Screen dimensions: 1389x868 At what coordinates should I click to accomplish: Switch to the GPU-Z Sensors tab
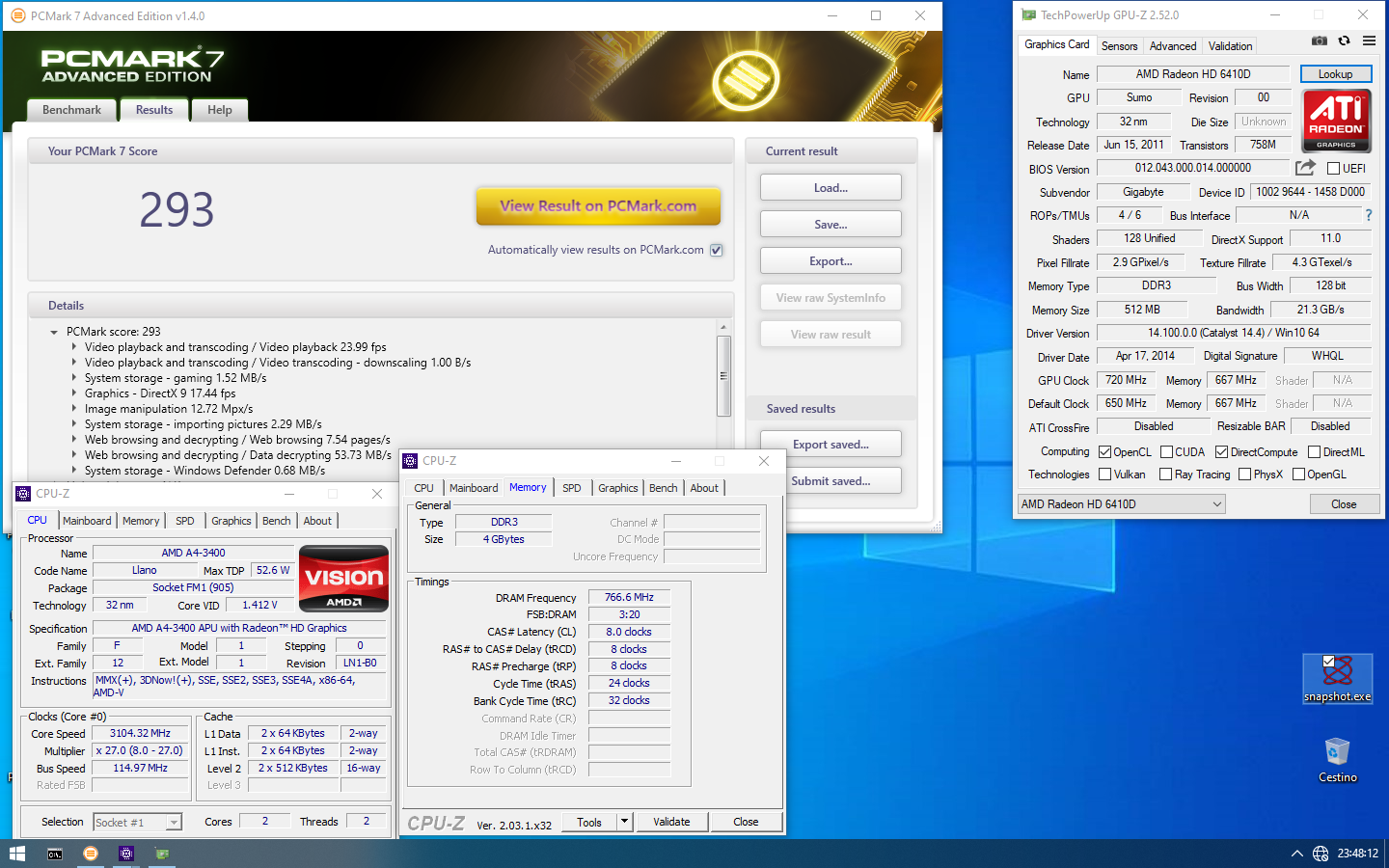click(x=1119, y=46)
